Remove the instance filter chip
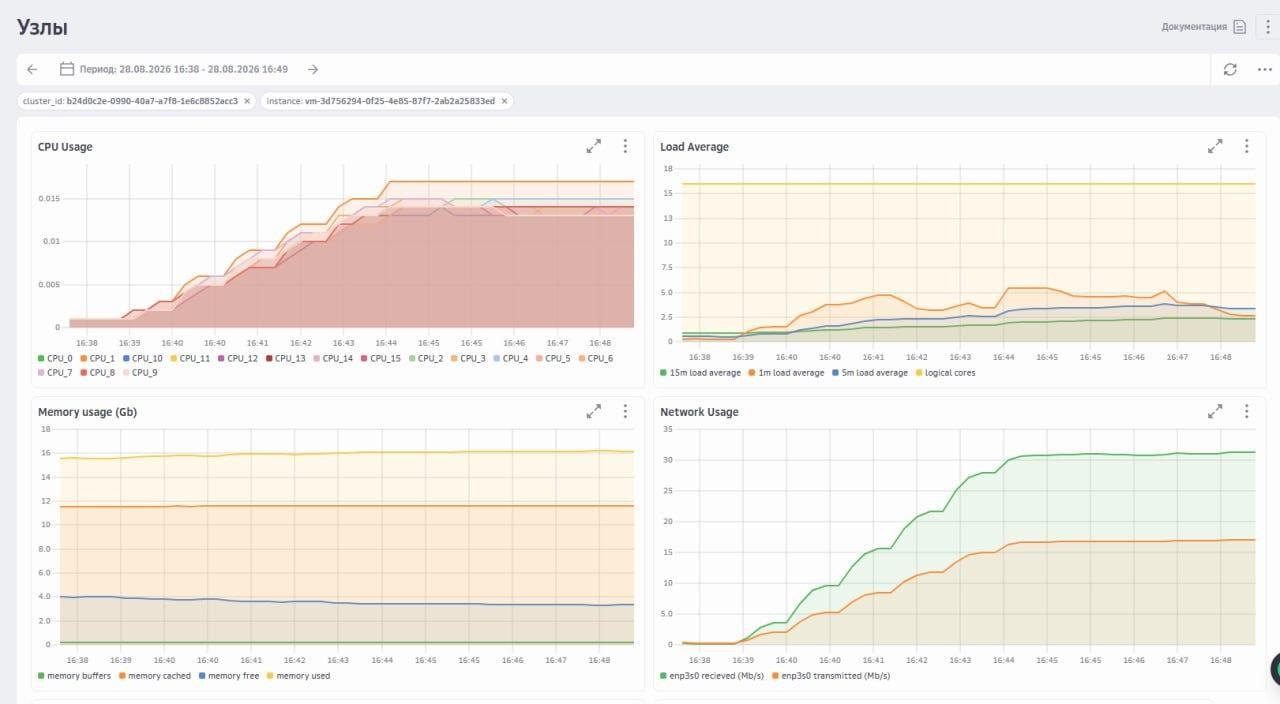The width and height of the screenshot is (1280, 704). click(x=504, y=101)
